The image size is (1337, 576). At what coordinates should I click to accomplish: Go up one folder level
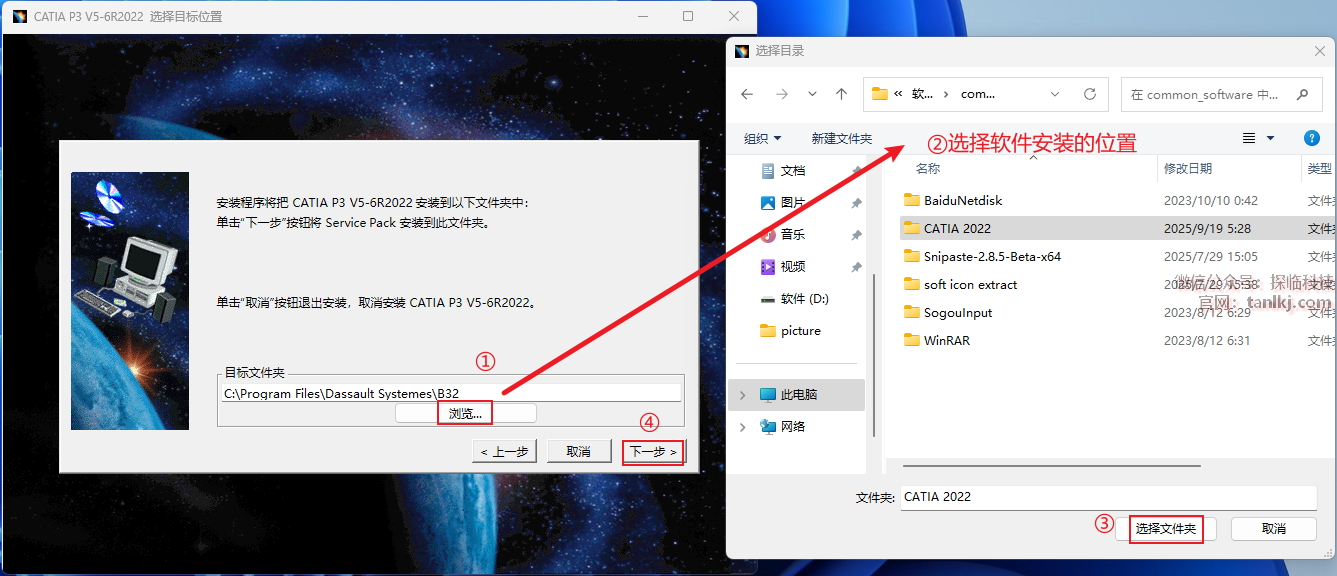click(x=841, y=94)
